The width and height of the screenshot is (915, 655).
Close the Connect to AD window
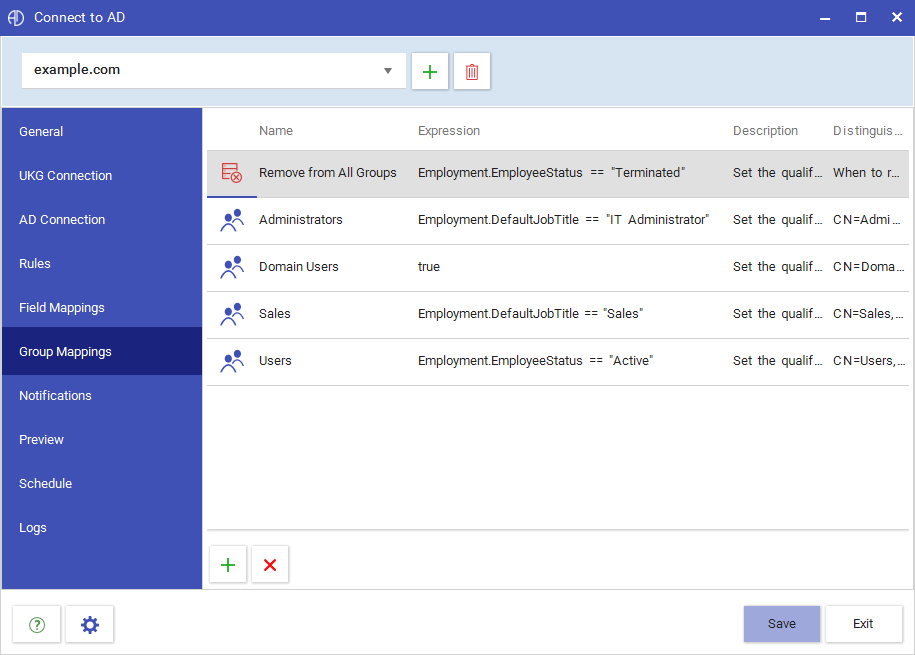coord(897,18)
